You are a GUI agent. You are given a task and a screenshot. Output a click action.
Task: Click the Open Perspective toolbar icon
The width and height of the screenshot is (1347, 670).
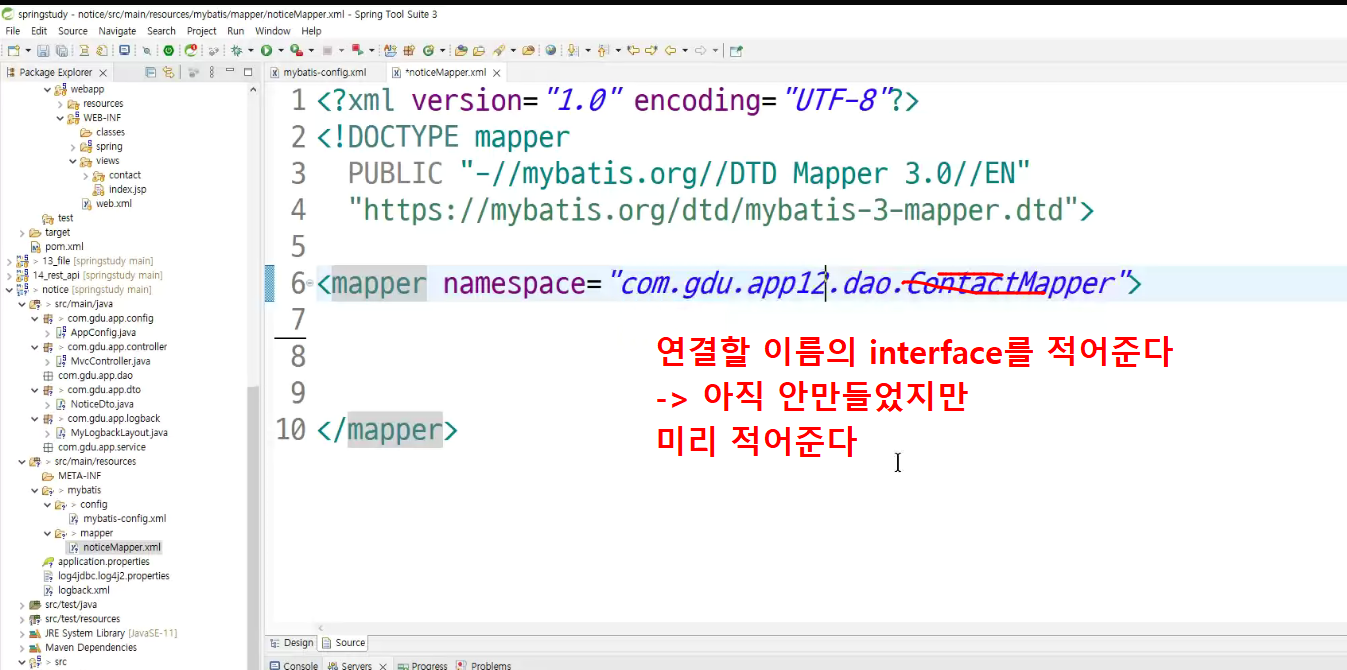tap(736, 50)
